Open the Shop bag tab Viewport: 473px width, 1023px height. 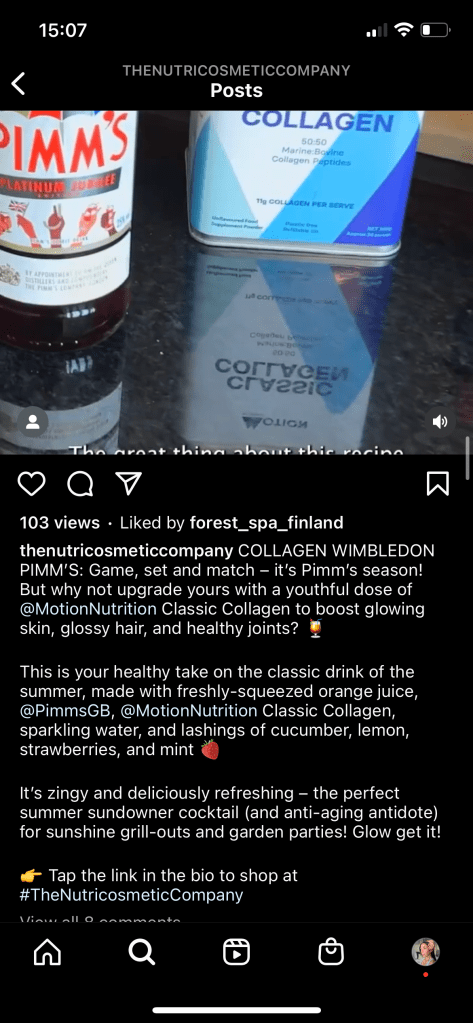(331, 952)
